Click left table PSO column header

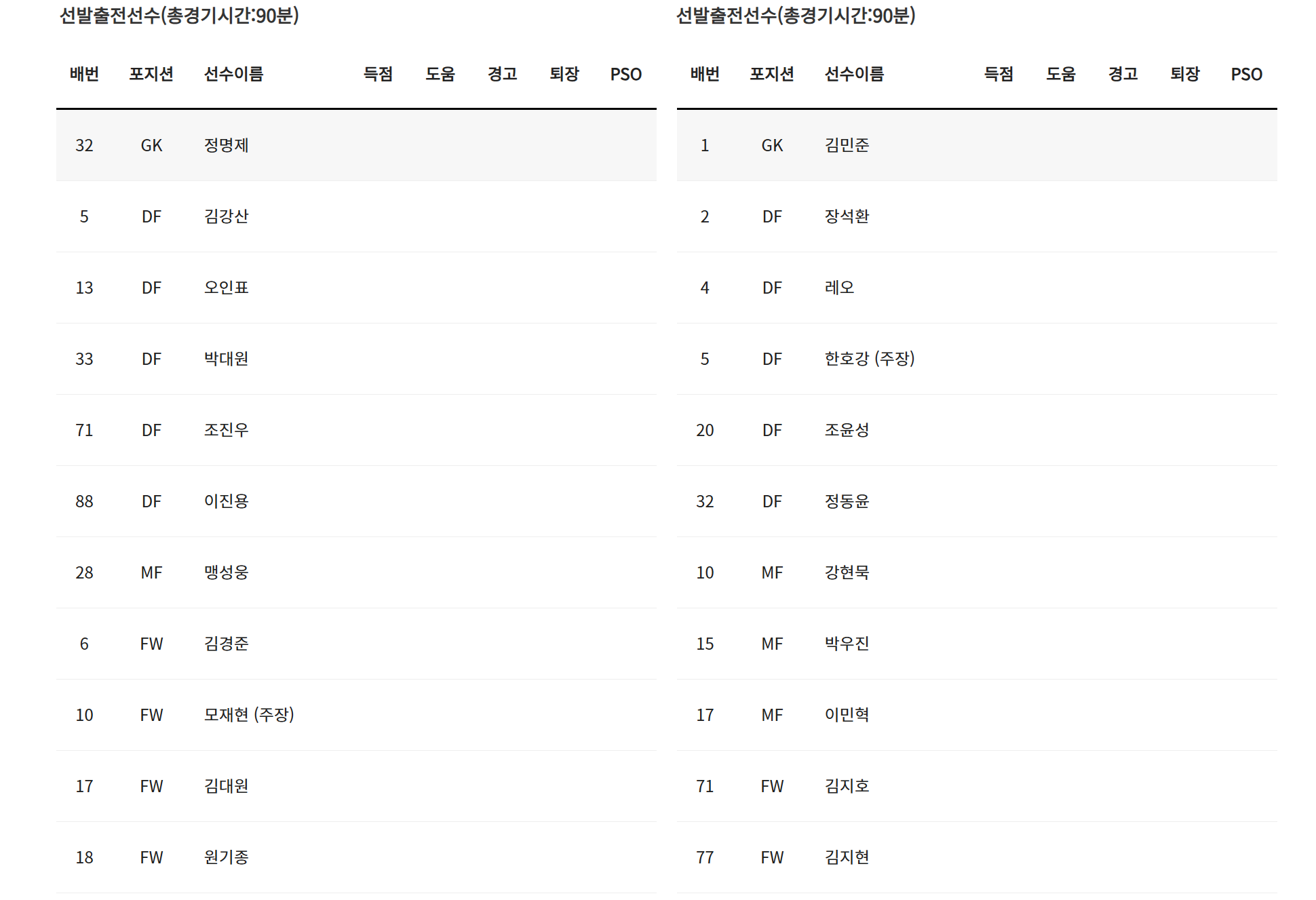[625, 74]
